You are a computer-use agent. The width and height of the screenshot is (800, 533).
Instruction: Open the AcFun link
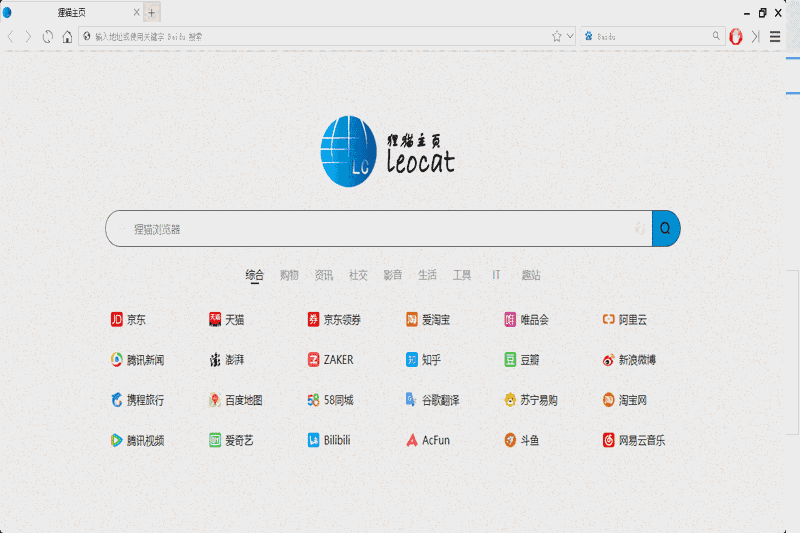428,440
